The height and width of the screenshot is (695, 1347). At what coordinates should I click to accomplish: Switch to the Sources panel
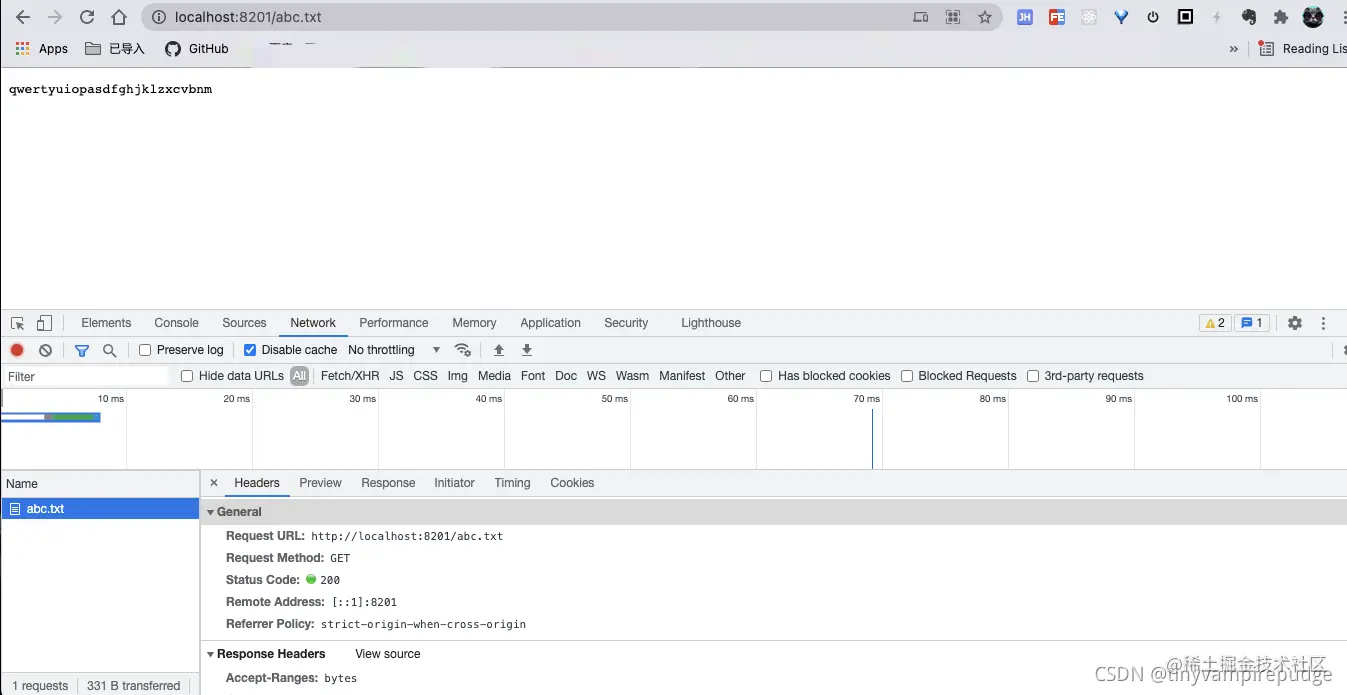pos(244,323)
